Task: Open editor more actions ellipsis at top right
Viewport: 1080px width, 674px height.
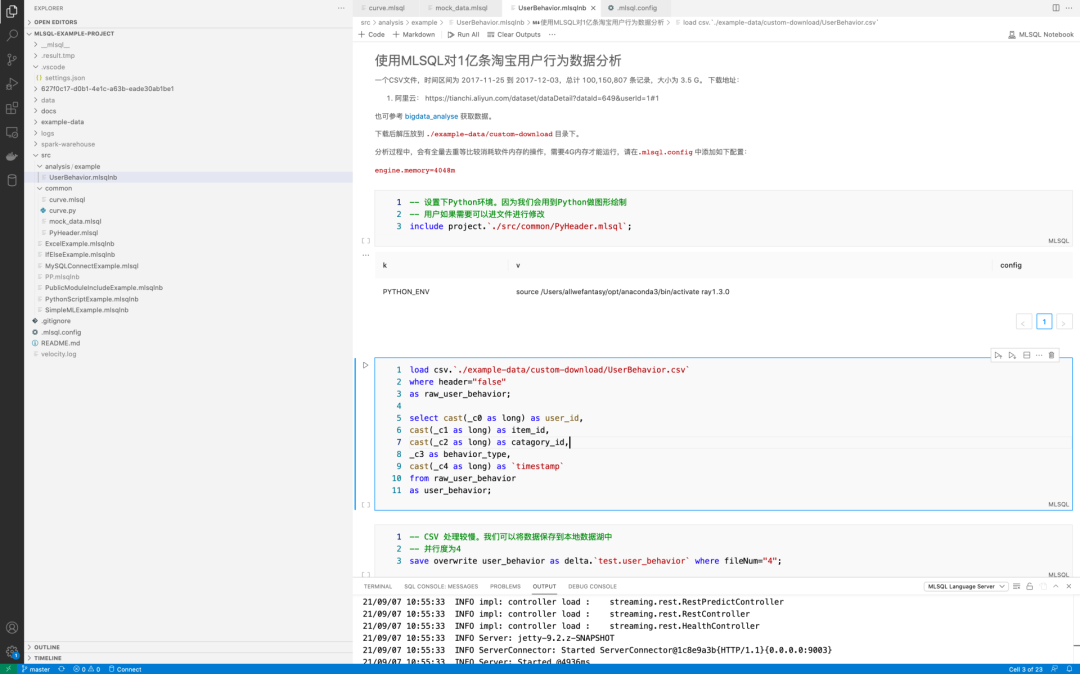Action: tap(1068, 8)
